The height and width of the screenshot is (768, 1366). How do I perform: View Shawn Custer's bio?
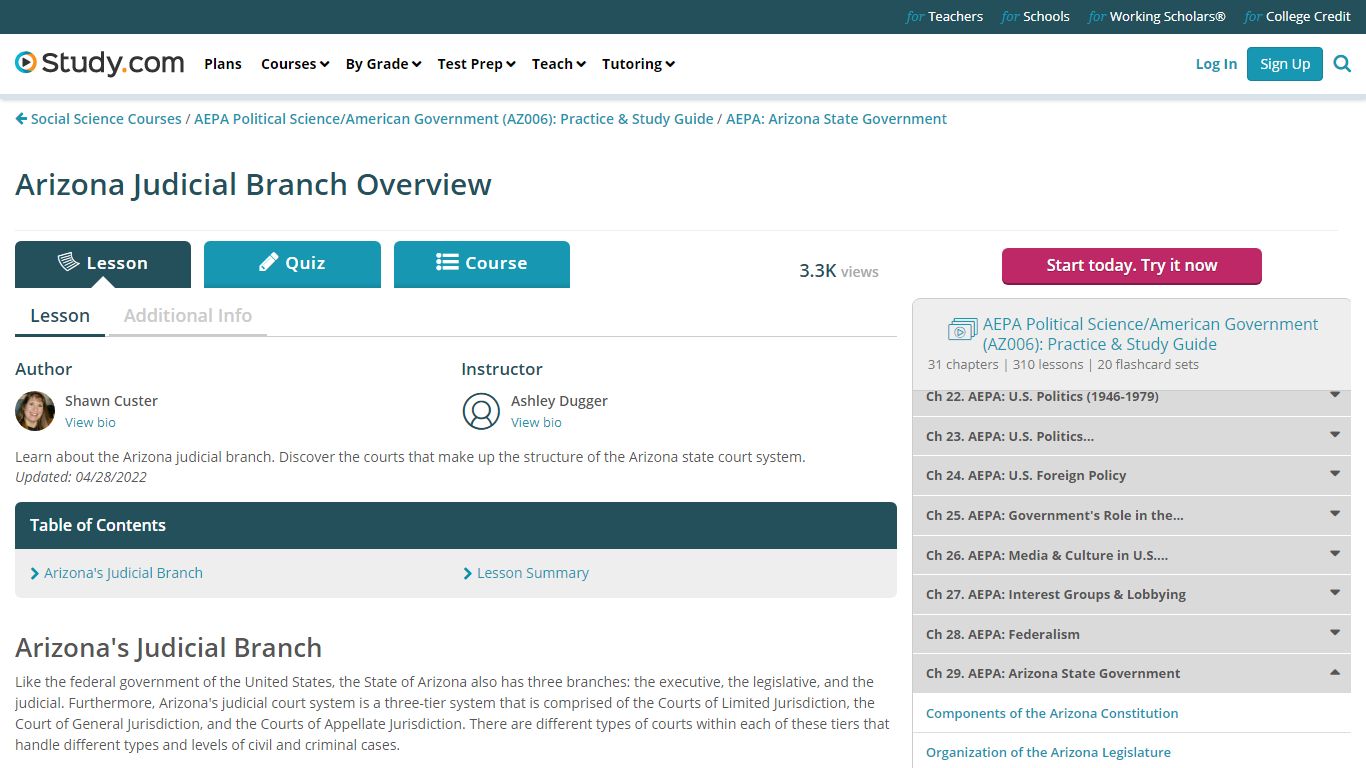[90, 423]
